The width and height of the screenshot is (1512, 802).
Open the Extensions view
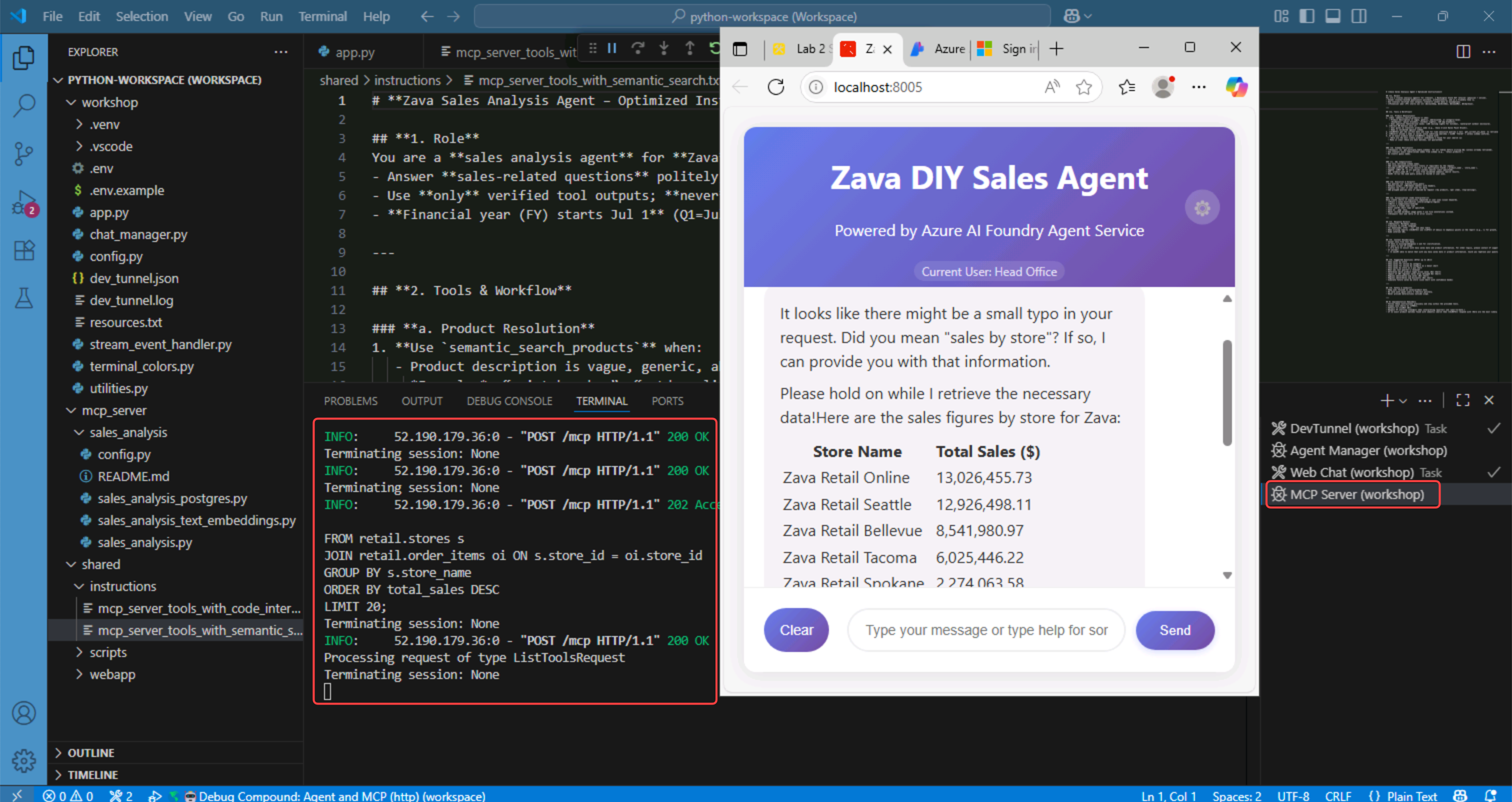23,250
